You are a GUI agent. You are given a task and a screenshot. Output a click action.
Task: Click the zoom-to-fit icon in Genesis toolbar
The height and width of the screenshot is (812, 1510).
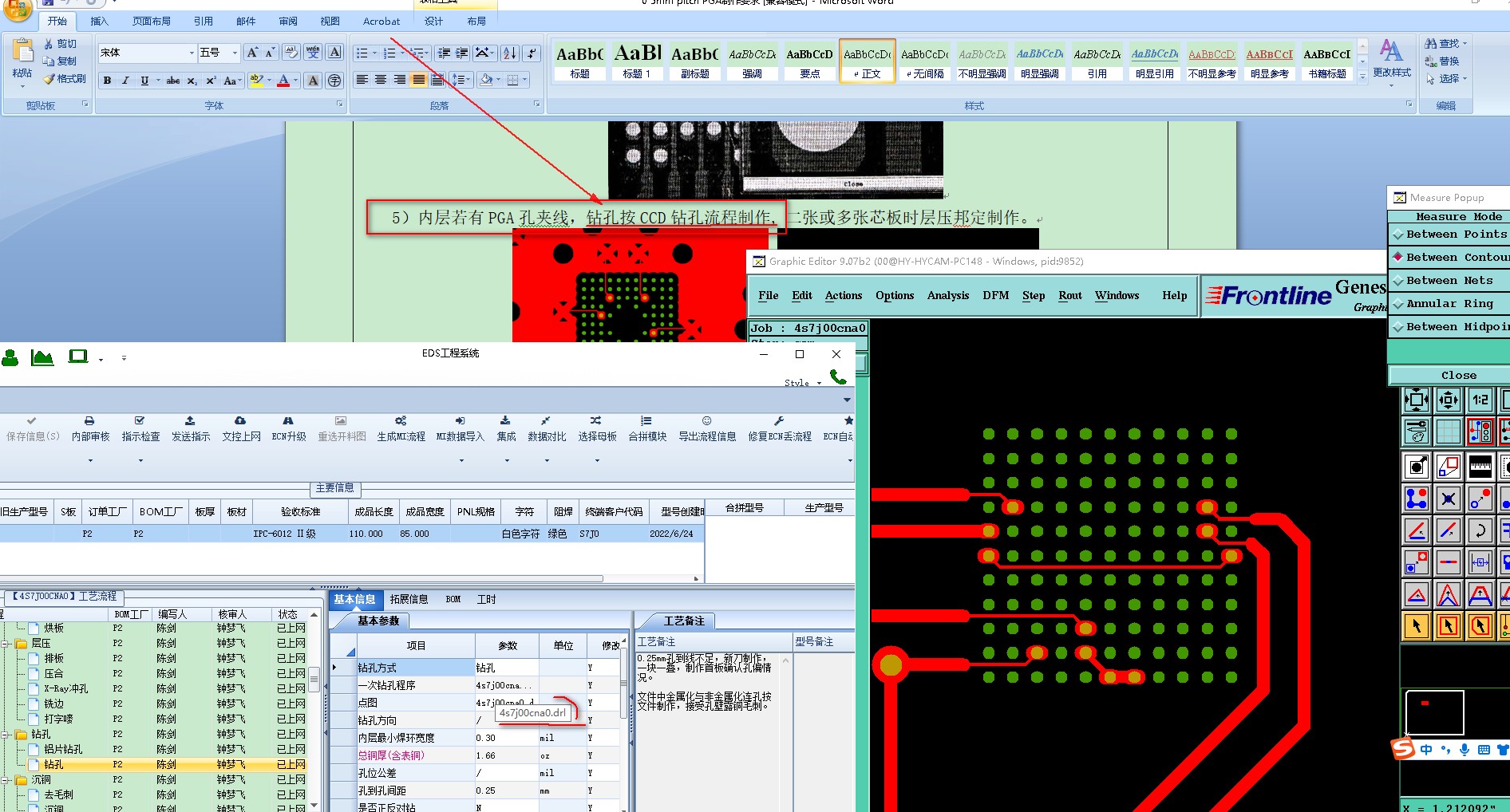[1417, 399]
